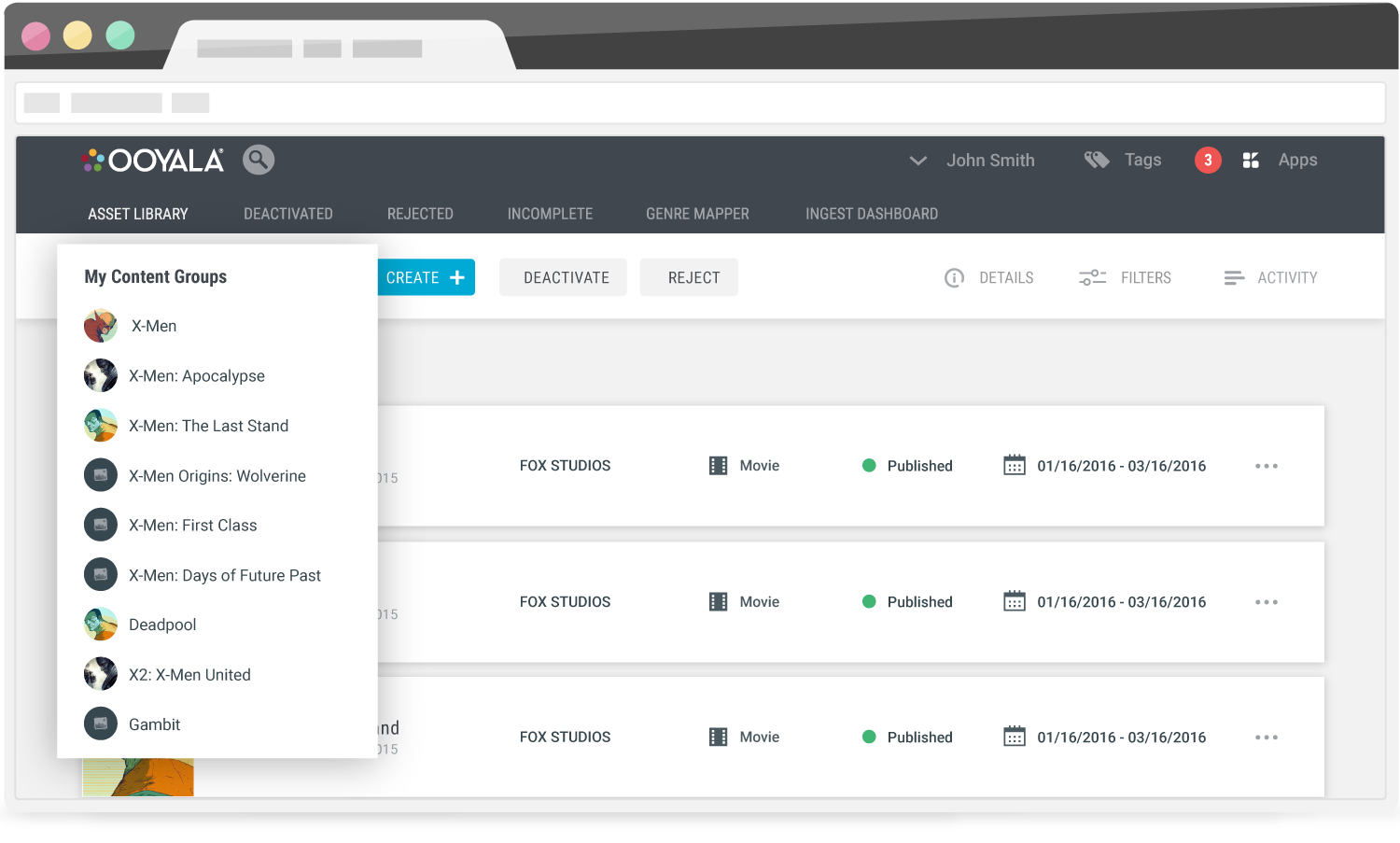
Task: Click the partially visible asset thumbnail at bottom
Action: point(138,777)
